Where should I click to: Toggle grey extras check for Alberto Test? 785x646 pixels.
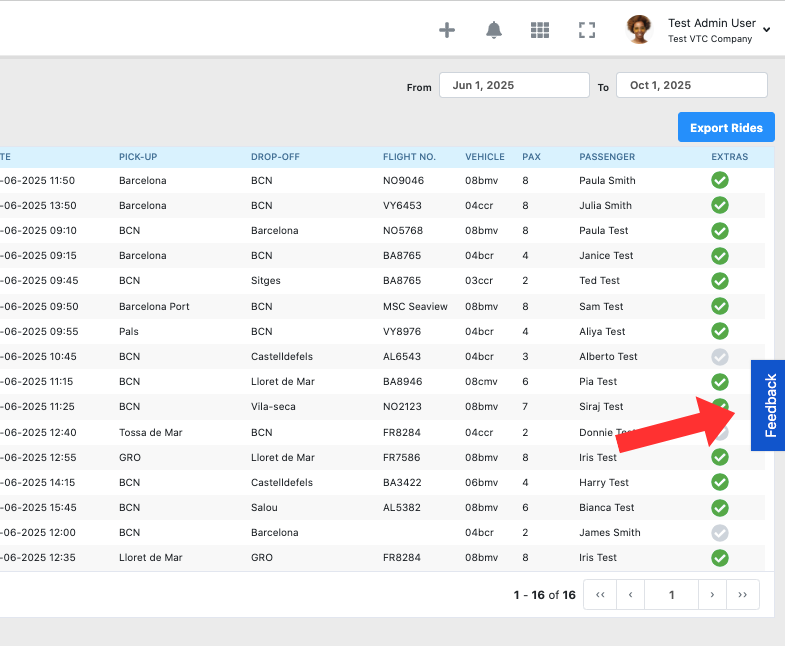pos(719,357)
